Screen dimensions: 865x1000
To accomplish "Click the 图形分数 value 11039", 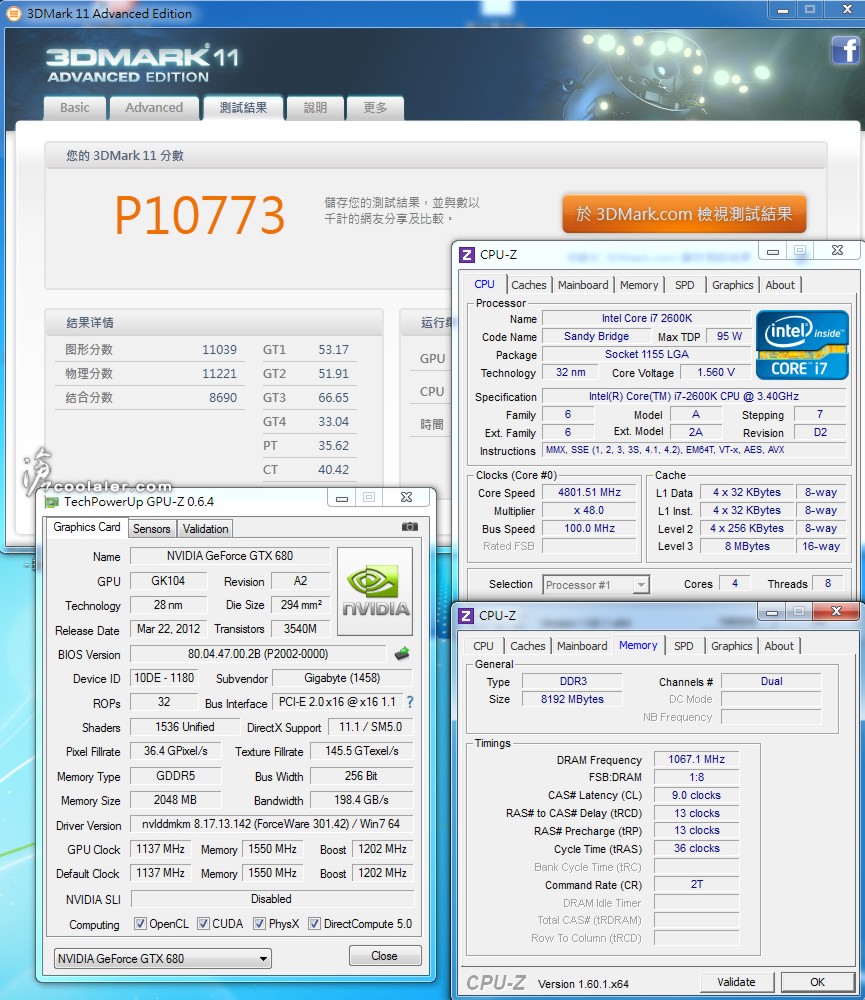I will click(x=219, y=349).
